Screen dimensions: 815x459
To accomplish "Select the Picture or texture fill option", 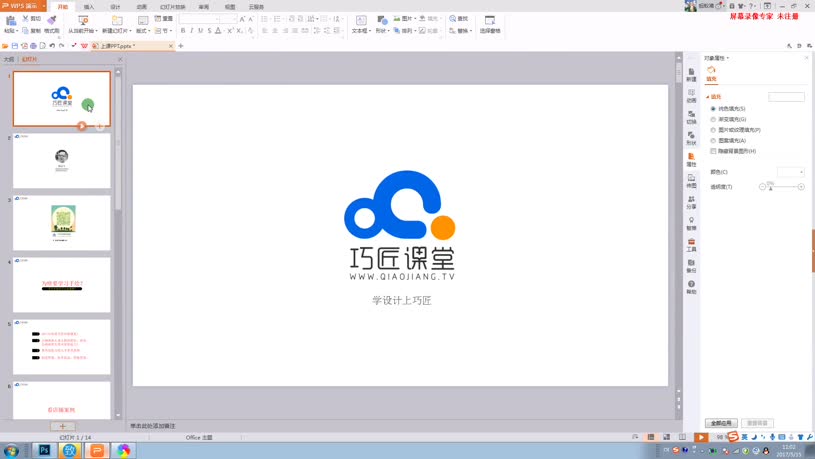I will (713, 130).
